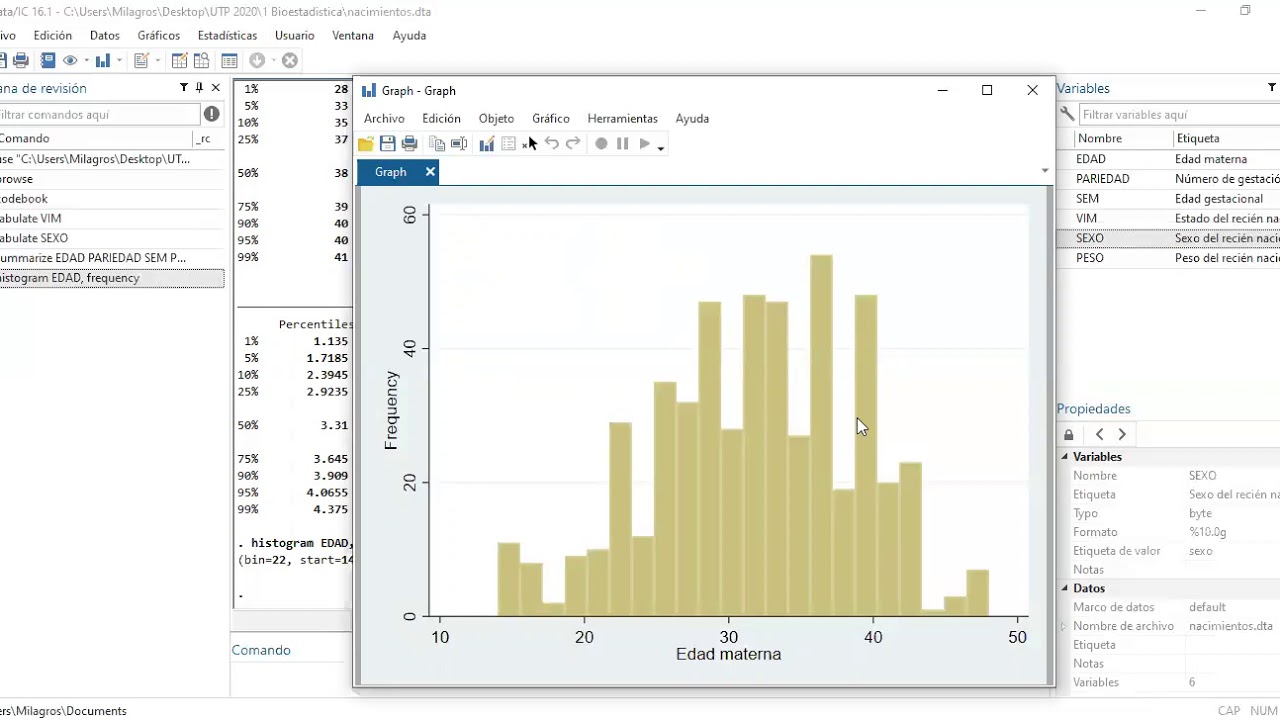The height and width of the screenshot is (720, 1280).
Task: Click the Undo arrow in Graph toolbar
Action: (551, 144)
